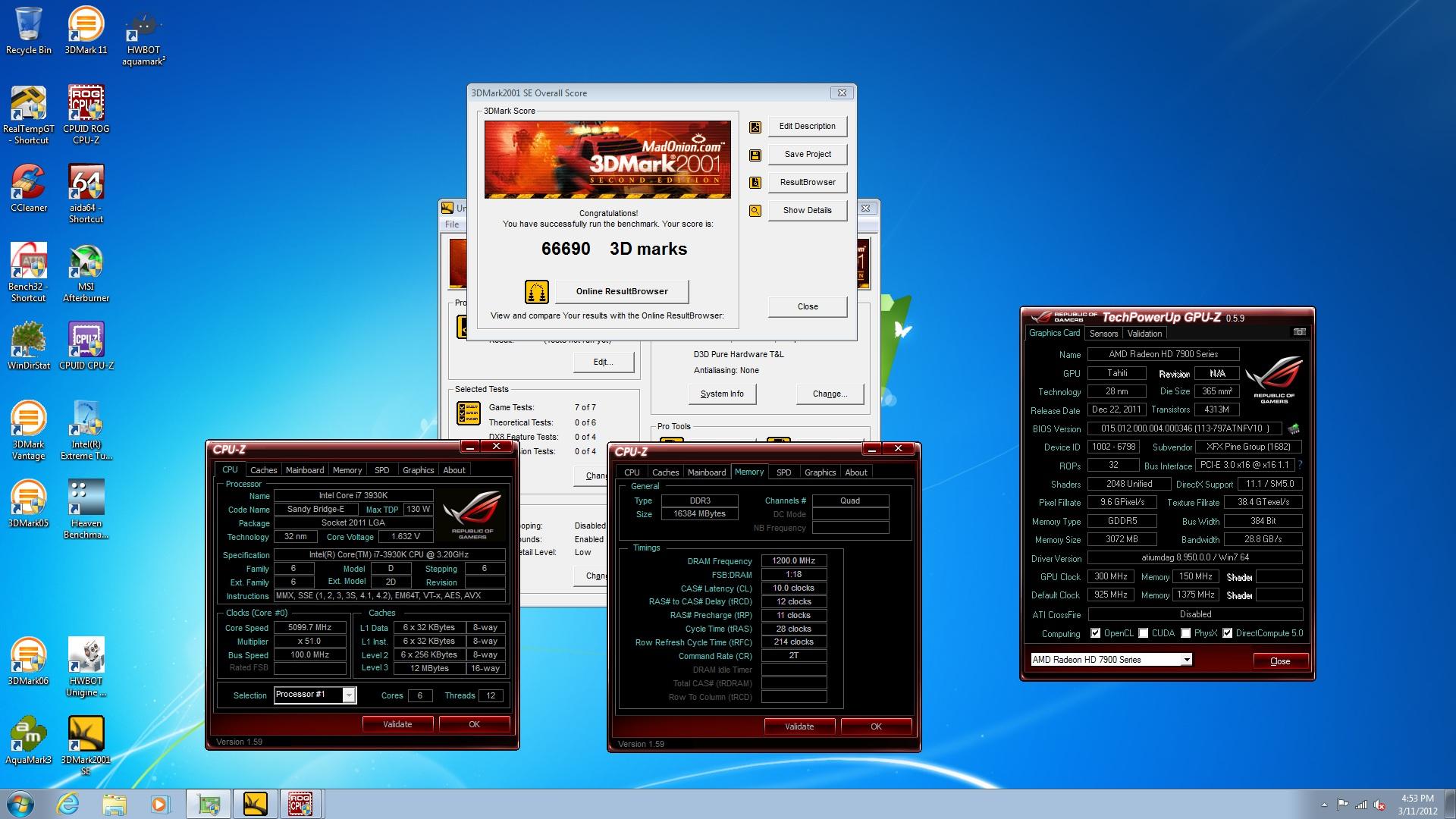Screen dimensions: 1456x819
Task: Open 3DMark2001 SE desktop icon
Action: click(x=86, y=745)
